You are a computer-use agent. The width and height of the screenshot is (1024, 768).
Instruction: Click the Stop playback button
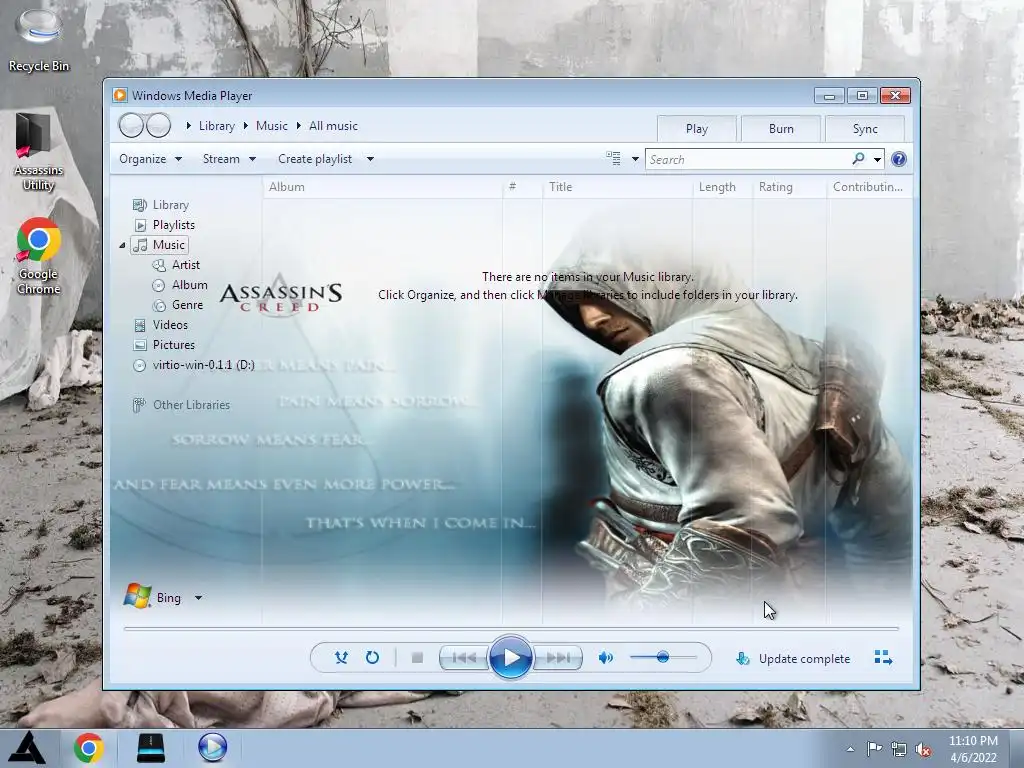(417, 658)
